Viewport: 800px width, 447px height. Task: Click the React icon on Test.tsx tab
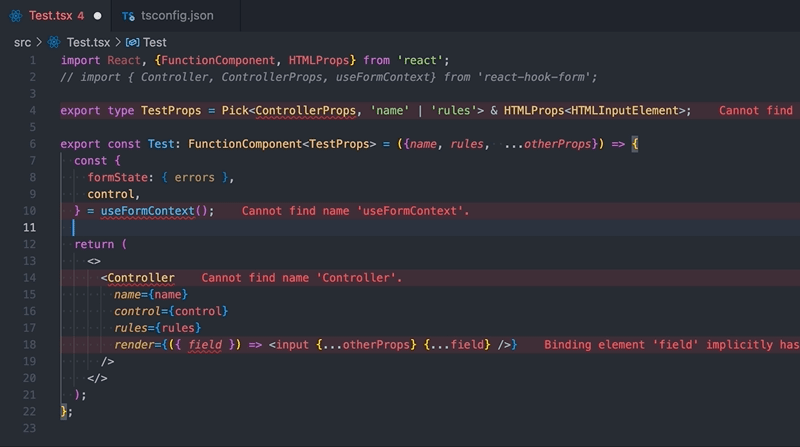point(16,16)
